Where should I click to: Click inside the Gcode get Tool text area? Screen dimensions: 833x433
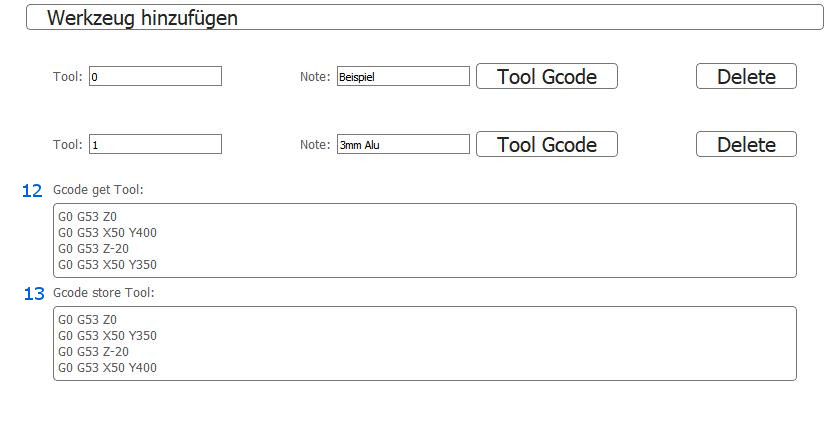pos(424,240)
